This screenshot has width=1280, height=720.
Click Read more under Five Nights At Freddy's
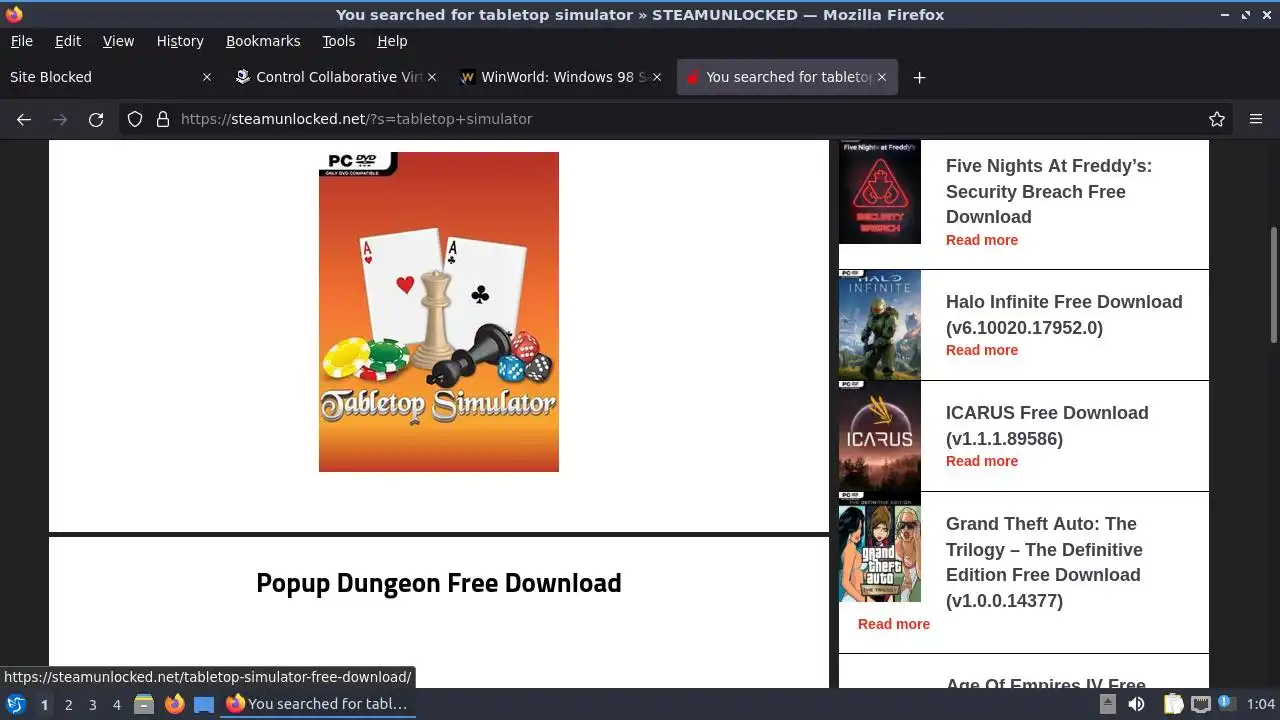tap(982, 240)
